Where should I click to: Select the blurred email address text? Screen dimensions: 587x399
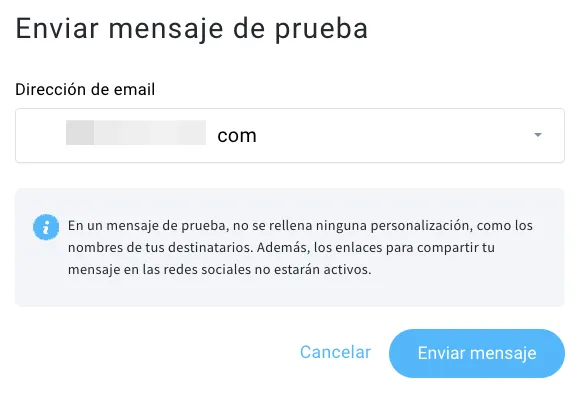[x=136, y=133]
